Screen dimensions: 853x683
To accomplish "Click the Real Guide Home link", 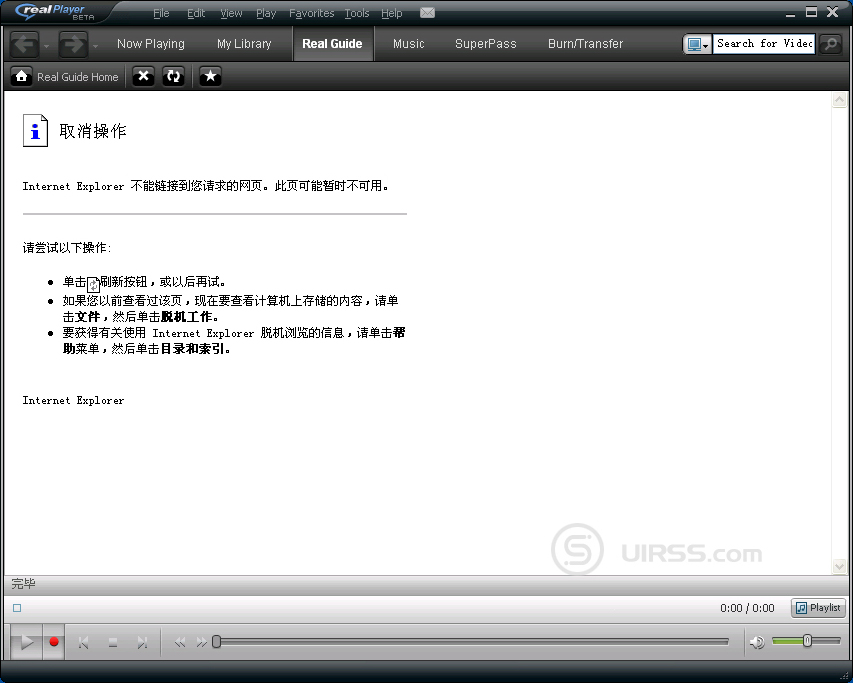I will pos(77,77).
